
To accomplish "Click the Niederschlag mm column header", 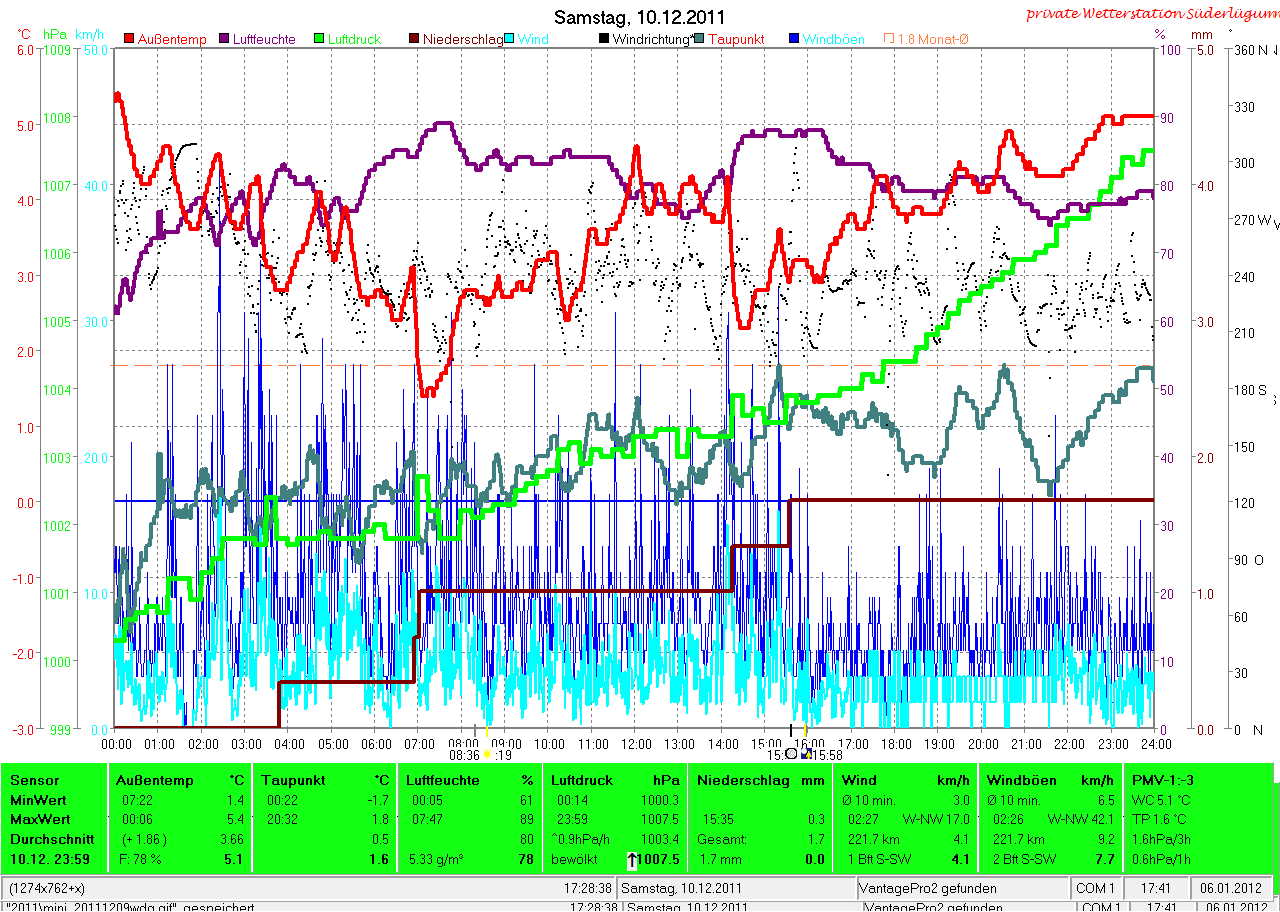I will 760,780.
